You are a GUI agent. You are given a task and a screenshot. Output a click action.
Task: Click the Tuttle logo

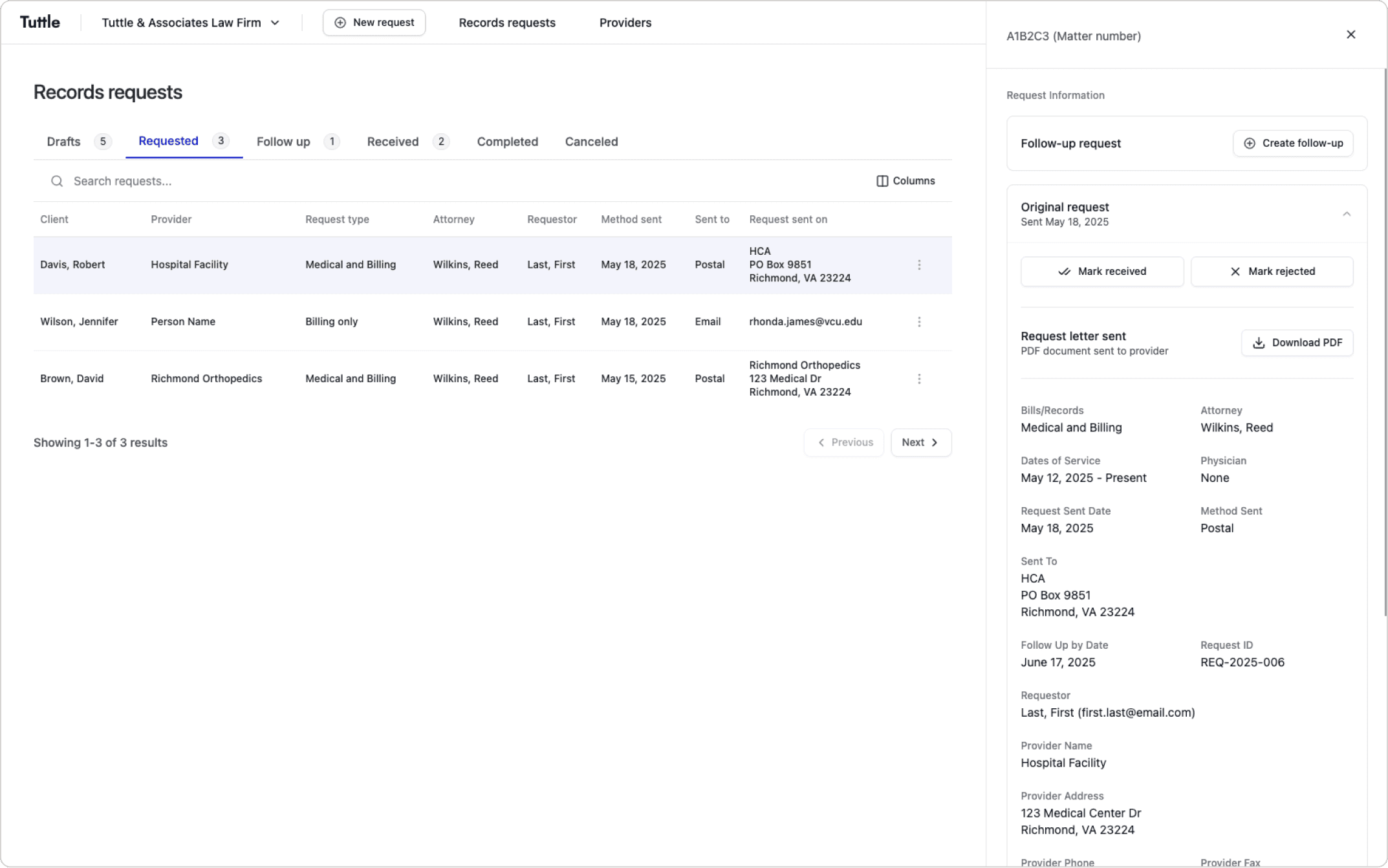point(40,22)
